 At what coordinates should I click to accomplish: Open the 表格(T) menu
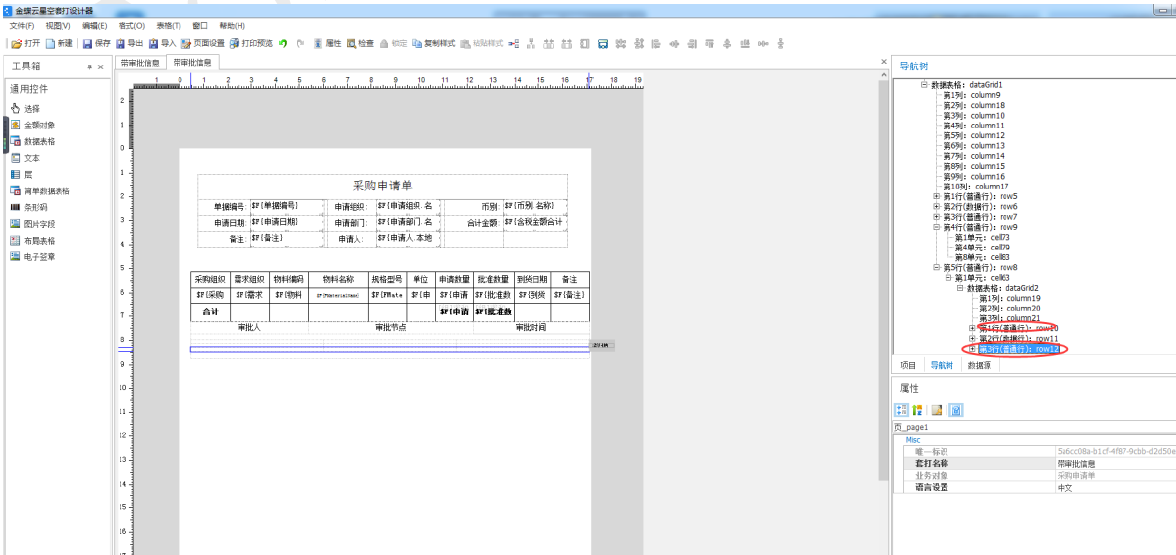click(167, 25)
